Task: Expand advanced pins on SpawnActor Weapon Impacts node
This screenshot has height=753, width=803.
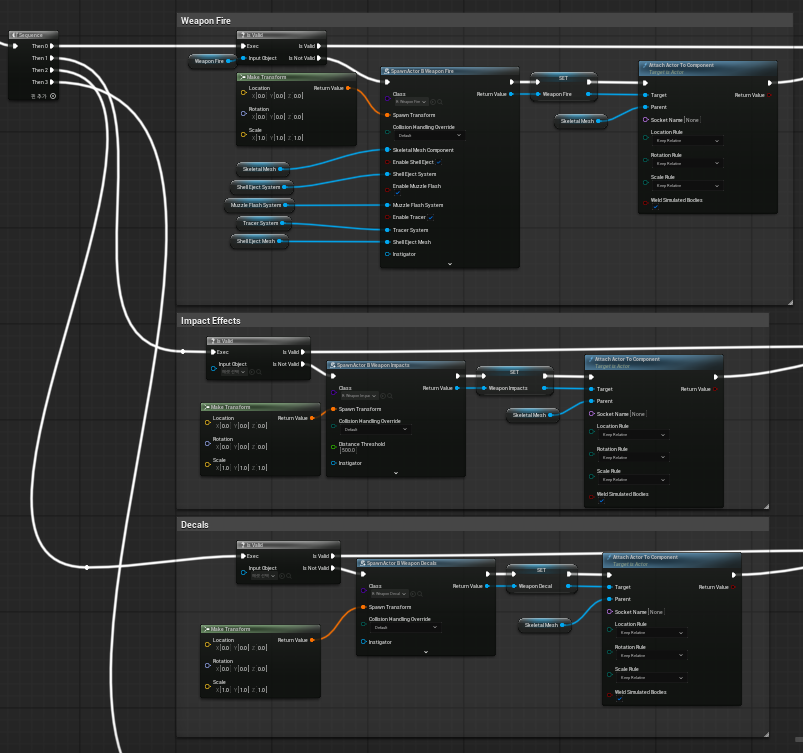Action: pyautogui.click(x=396, y=473)
